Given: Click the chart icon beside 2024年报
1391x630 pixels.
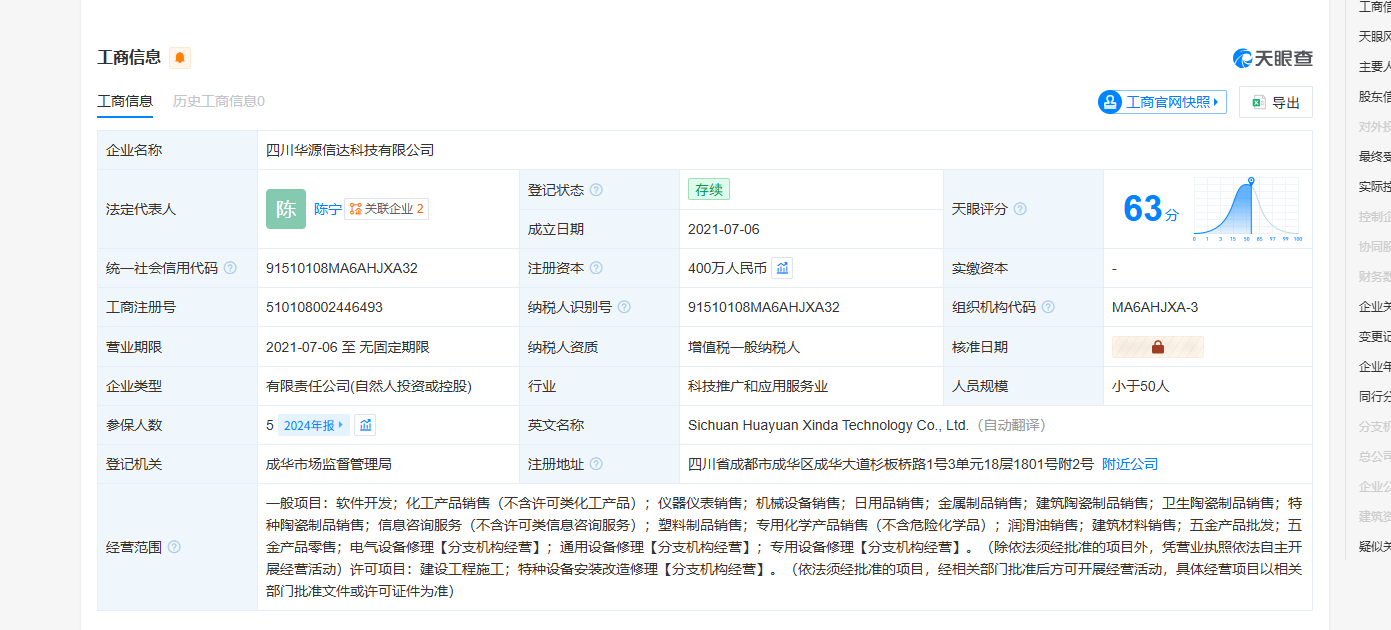Looking at the screenshot, I should click(366, 425).
